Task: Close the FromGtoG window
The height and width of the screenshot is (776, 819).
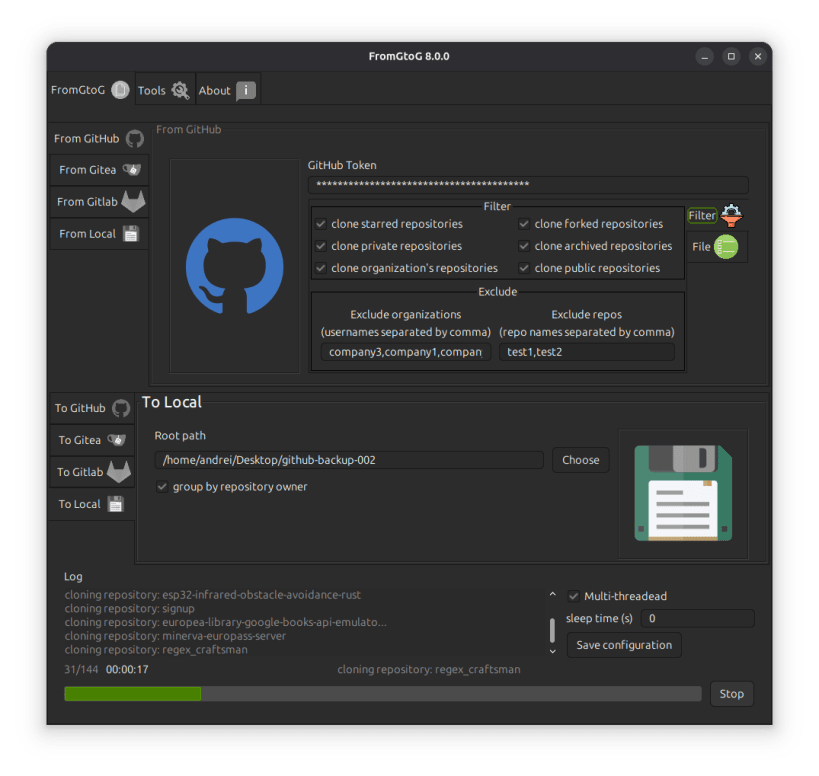Action: [x=757, y=56]
